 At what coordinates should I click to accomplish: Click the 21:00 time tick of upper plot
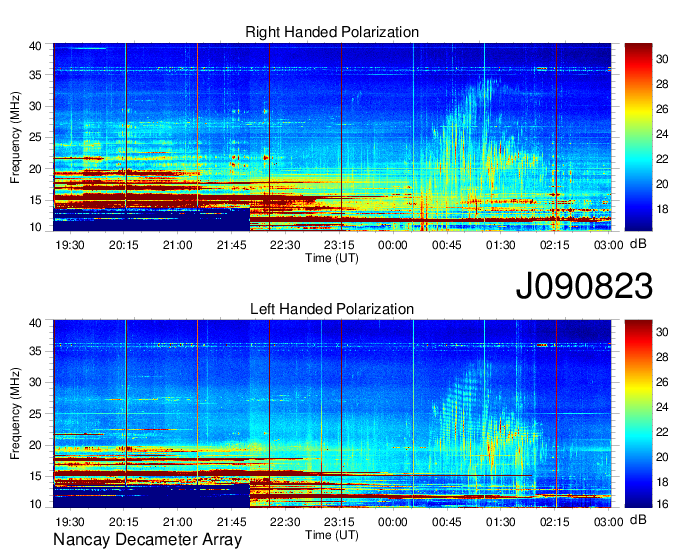pyautogui.click(x=177, y=245)
